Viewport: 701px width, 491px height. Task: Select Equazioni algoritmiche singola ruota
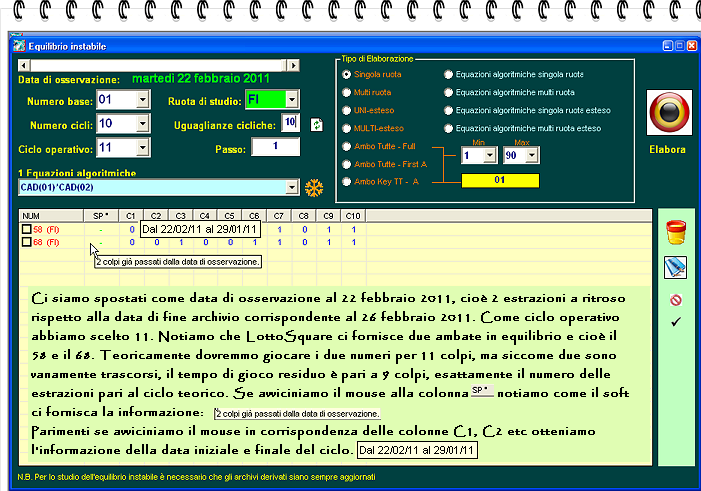[x=448, y=75]
